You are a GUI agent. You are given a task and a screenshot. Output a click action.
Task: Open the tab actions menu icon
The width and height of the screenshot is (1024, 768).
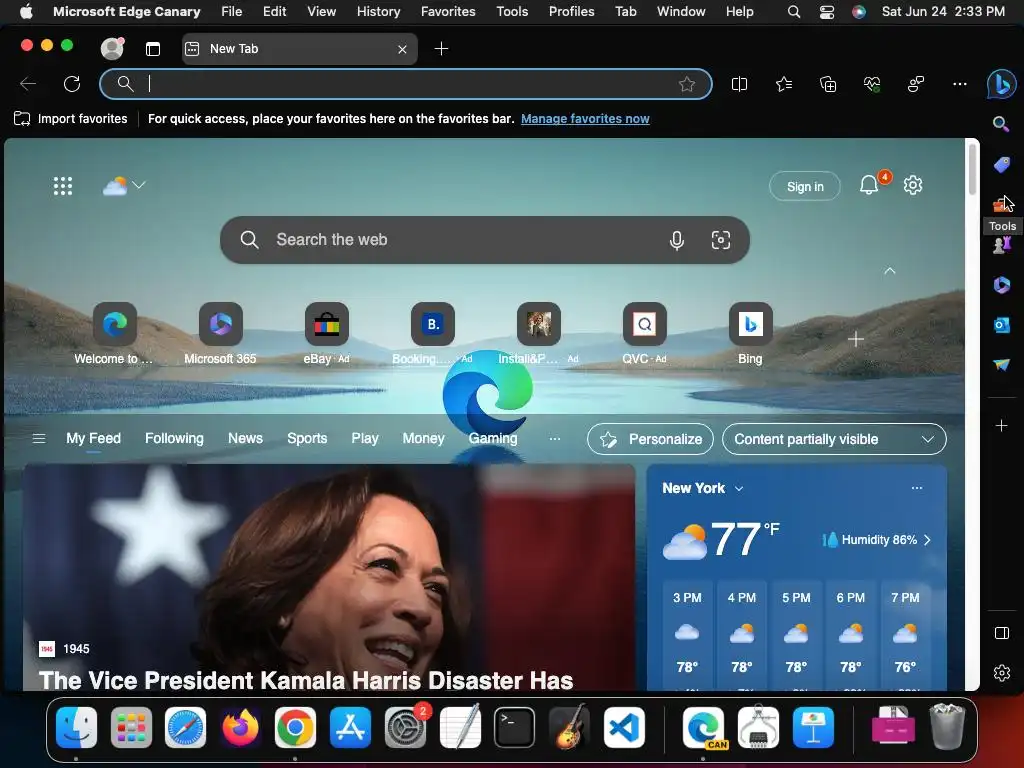153,49
